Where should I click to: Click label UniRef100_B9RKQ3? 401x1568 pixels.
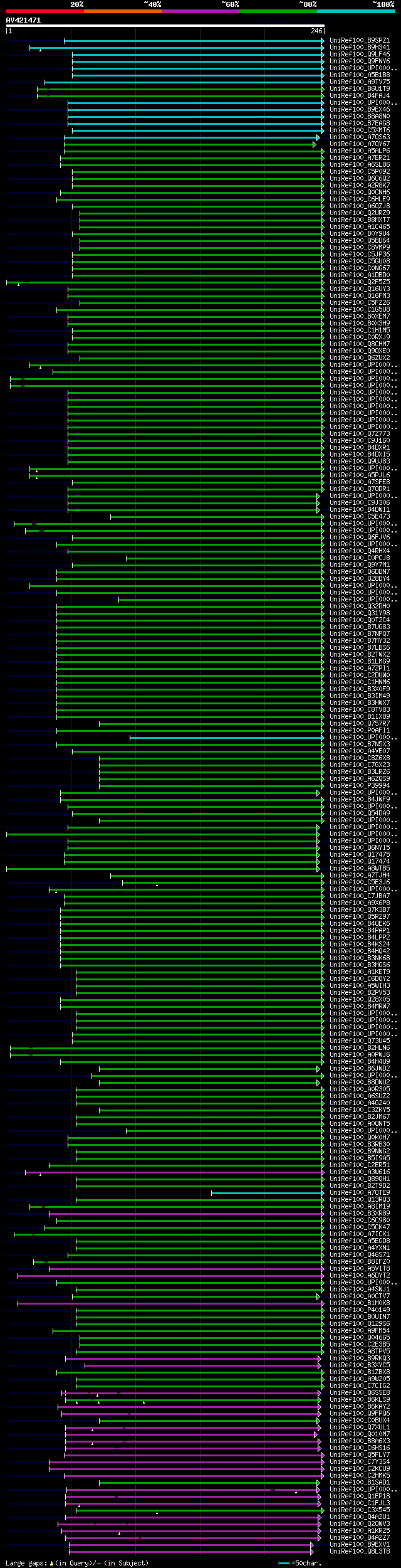click(360, 1359)
